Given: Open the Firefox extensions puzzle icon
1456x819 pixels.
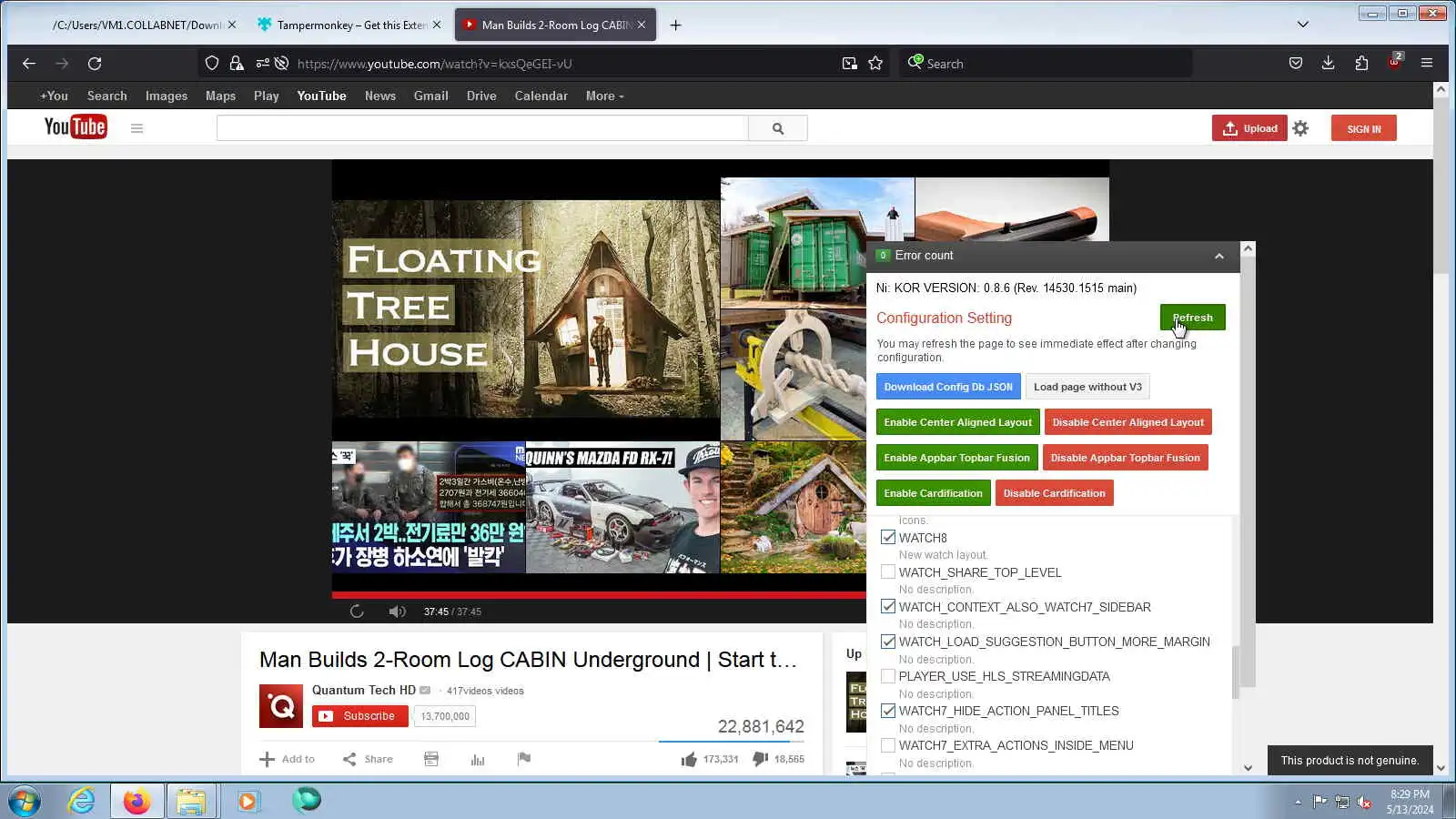Looking at the screenshot, I should [x=1361, y=64].
